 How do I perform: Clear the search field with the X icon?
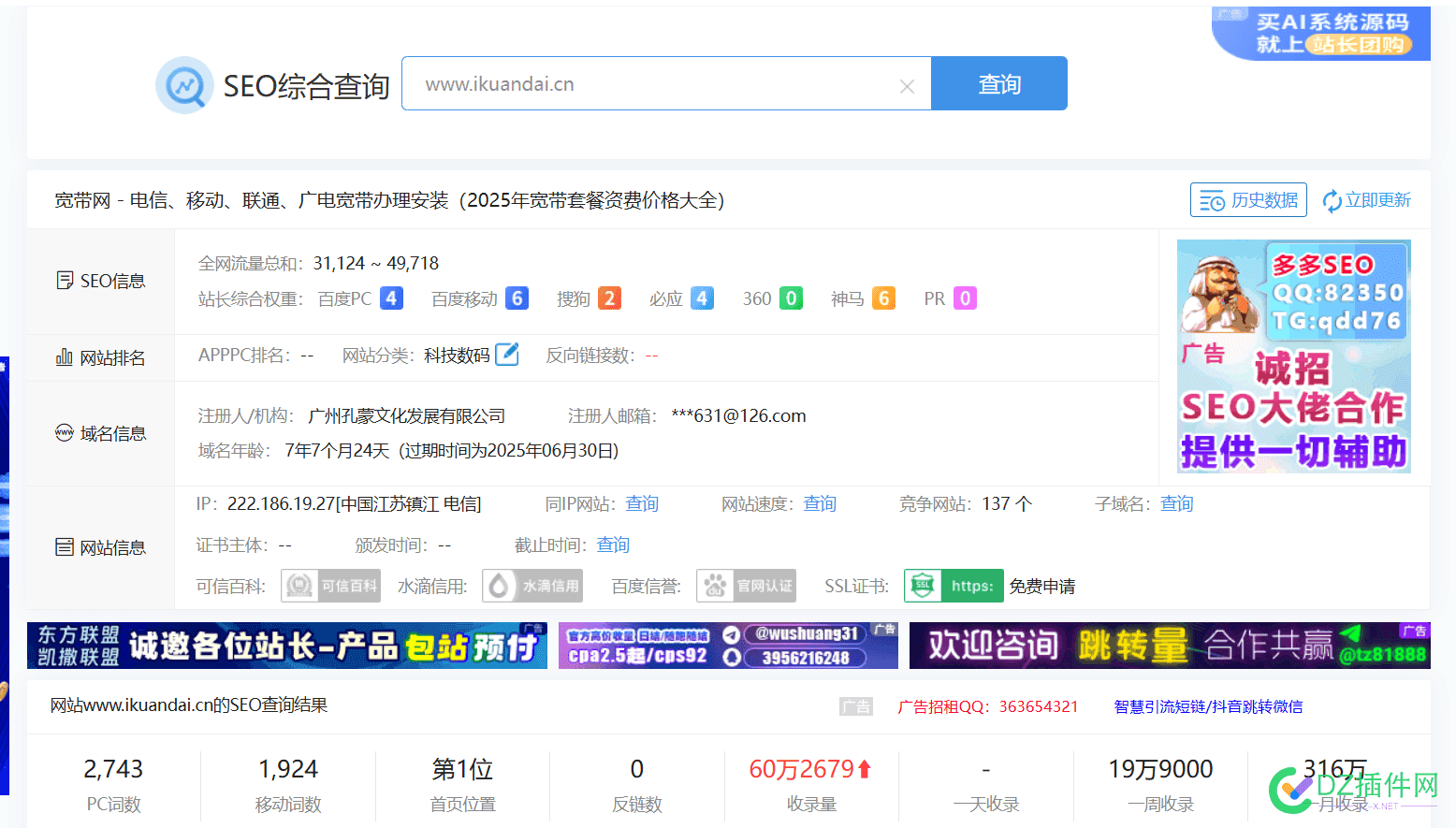pyautogui.click(x=907, y=86)
